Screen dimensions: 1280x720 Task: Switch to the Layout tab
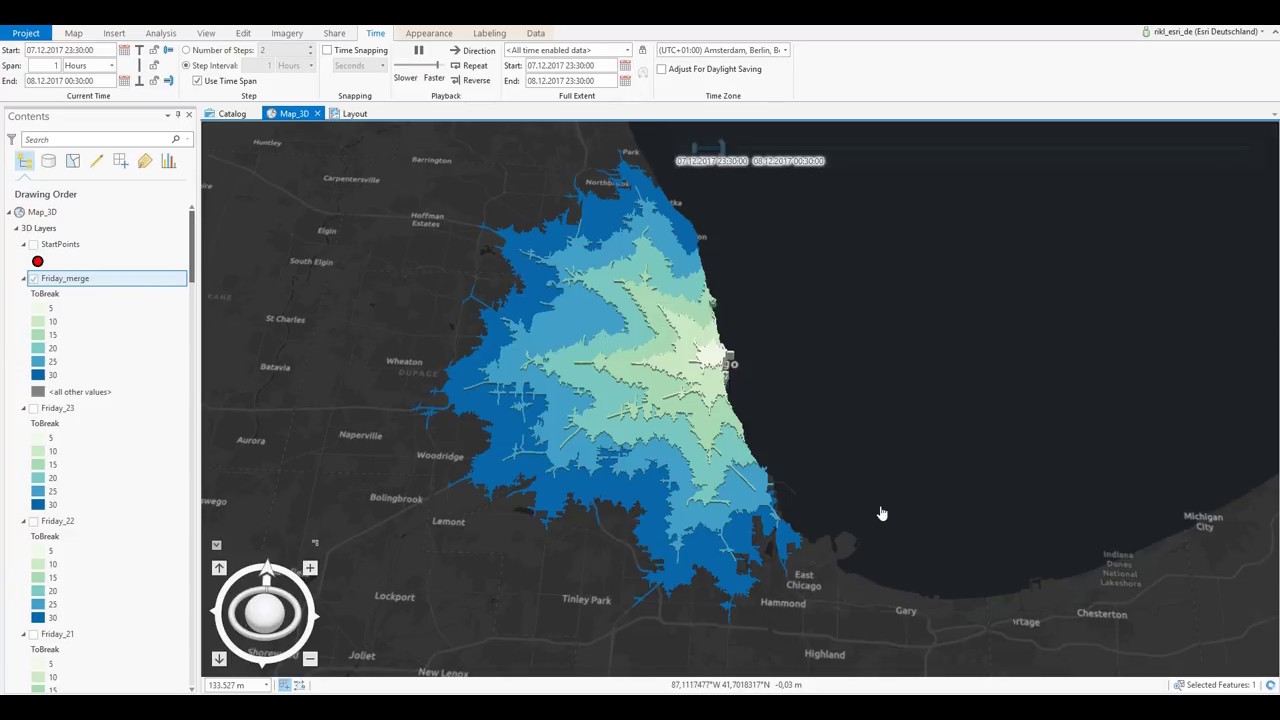click(x=354, y=113)
